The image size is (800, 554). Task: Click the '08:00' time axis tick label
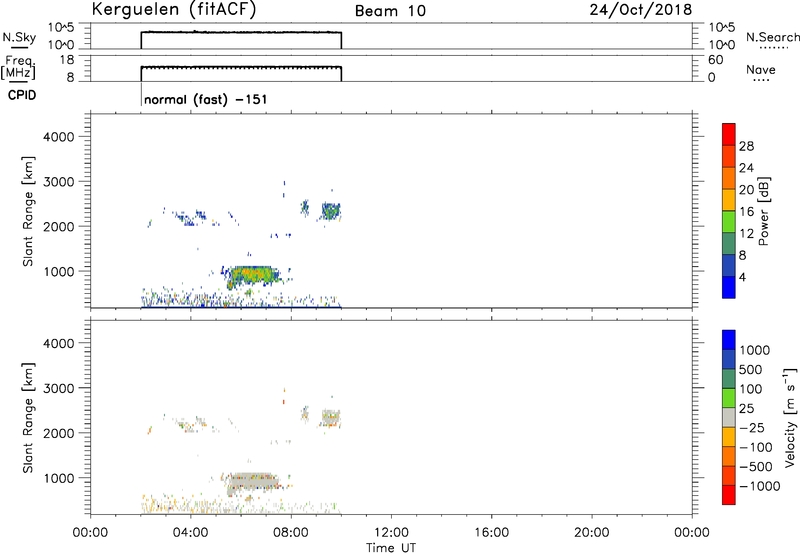click(x=291, y=533)
